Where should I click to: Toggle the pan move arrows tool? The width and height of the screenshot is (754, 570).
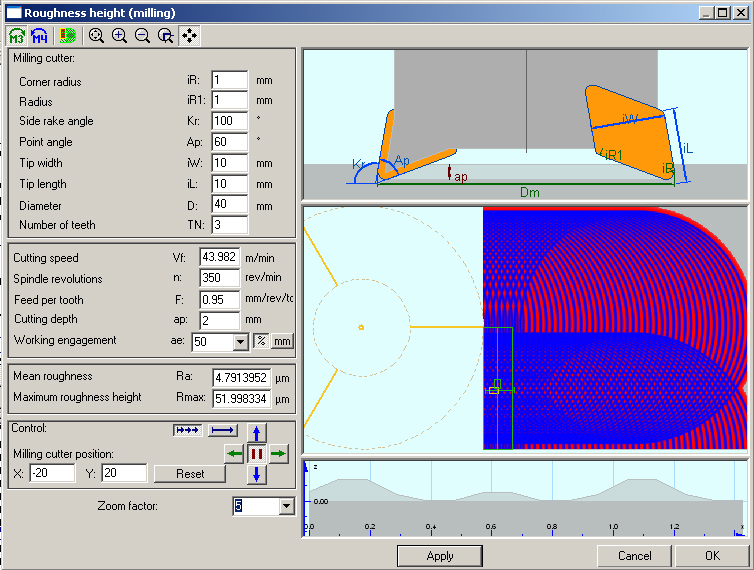pos(189,36)
